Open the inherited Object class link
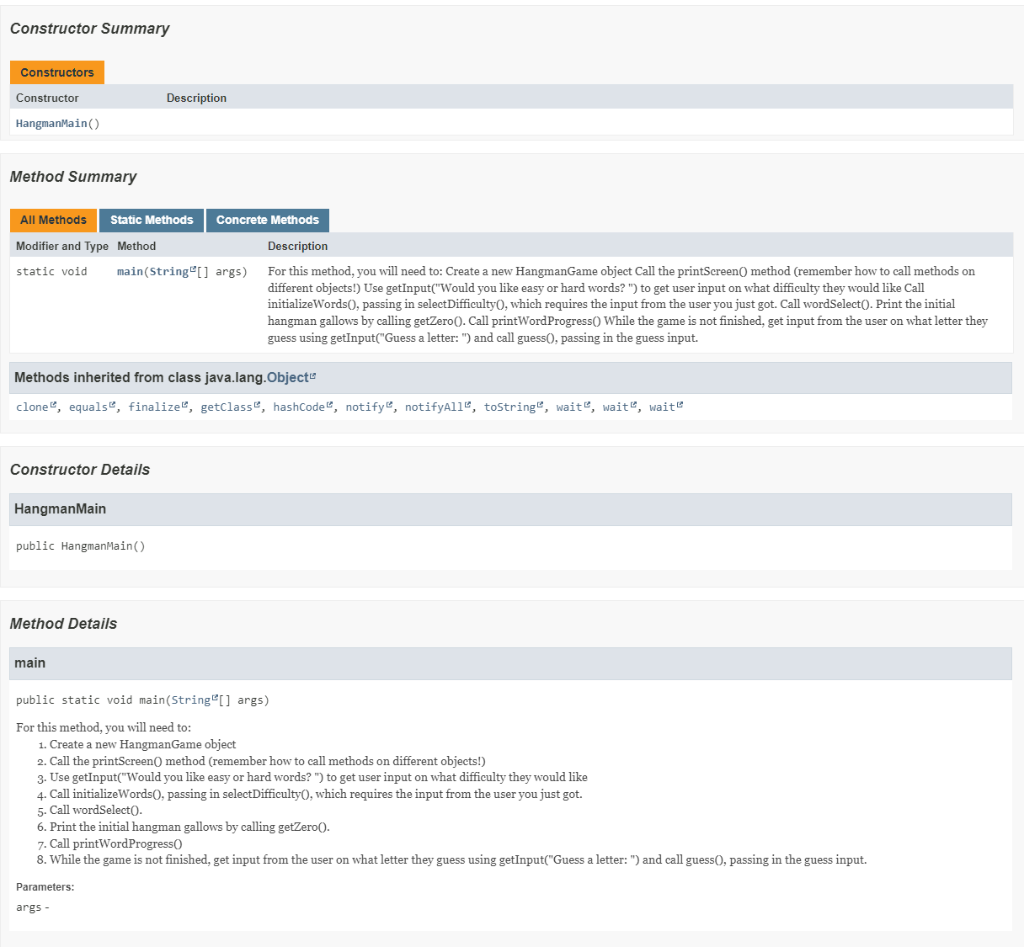Image resolution: width=1024 pixels, height=947 pixels. click(x=287, y=377)
